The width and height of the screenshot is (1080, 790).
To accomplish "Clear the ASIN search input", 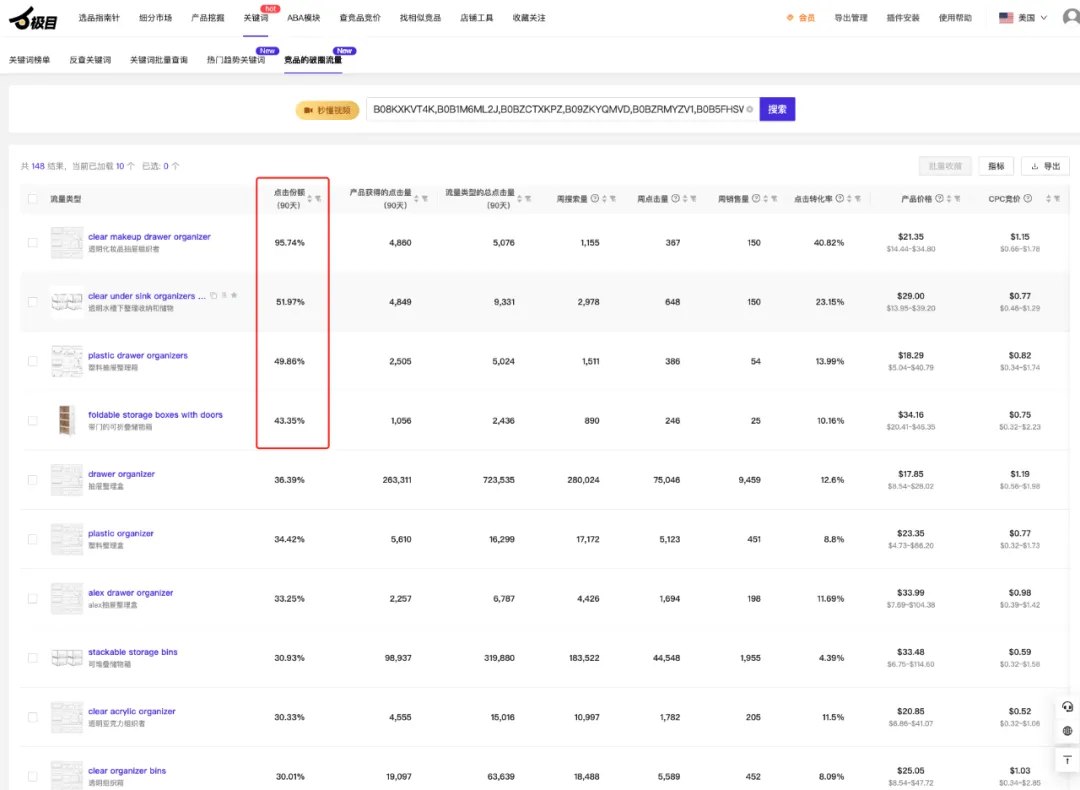I will point(749,110).
